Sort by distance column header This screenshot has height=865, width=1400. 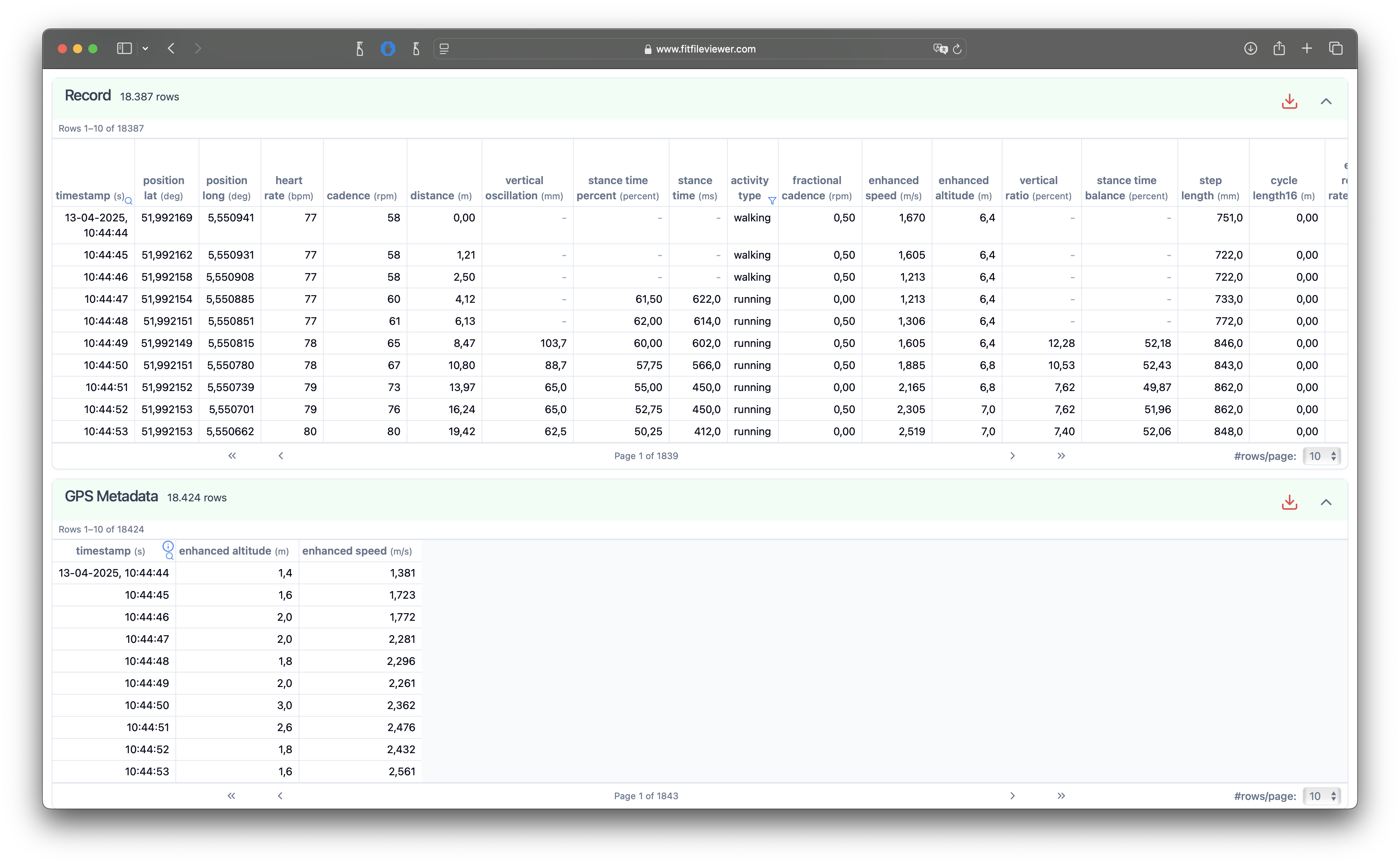(x=441, y=196)
